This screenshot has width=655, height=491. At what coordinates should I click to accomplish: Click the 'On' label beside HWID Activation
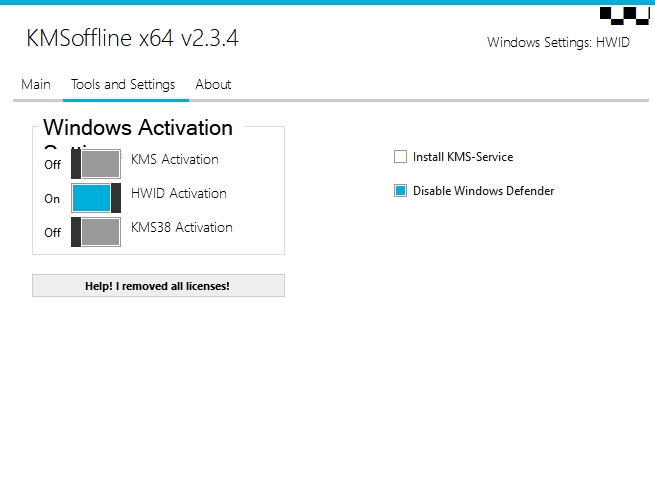point(52,199)
